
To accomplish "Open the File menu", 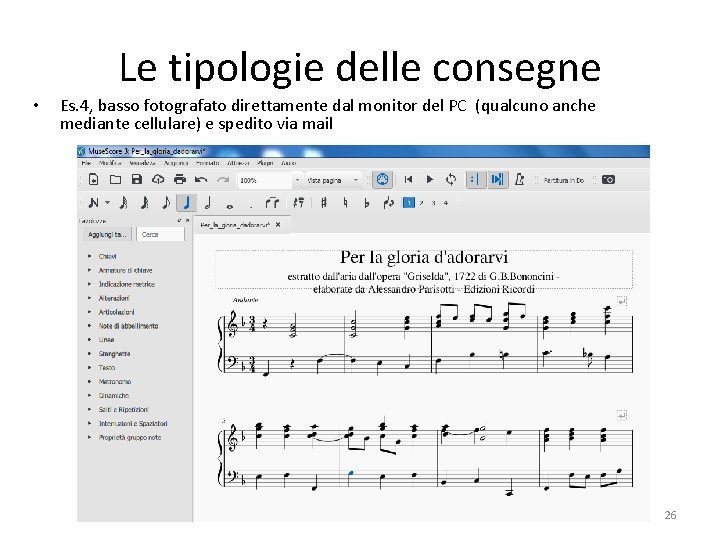I will pyautogui.click(x=86, y=163).
